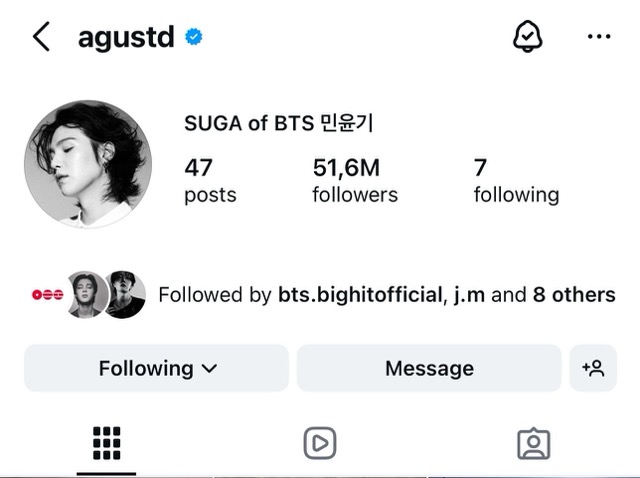Viewport: 640px width, 478px height.
Task: Switch to the Reels tab
Action: (320, 443)
